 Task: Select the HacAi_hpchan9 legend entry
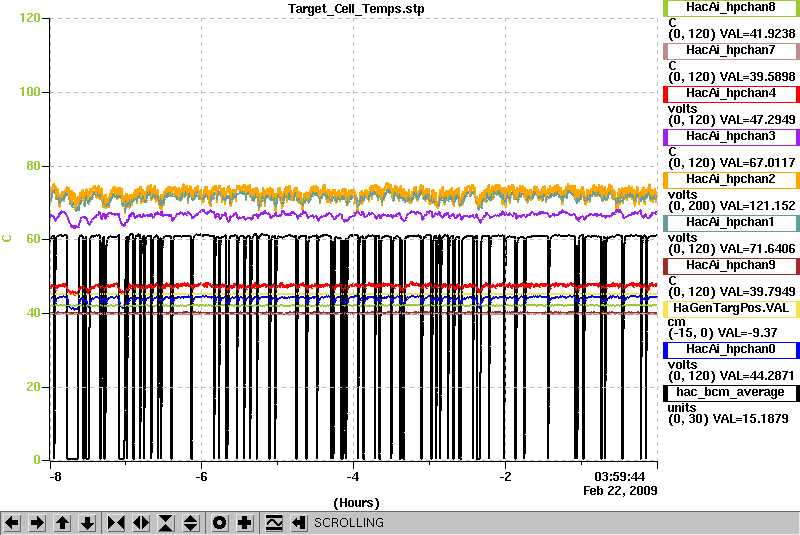coord(731,266)
